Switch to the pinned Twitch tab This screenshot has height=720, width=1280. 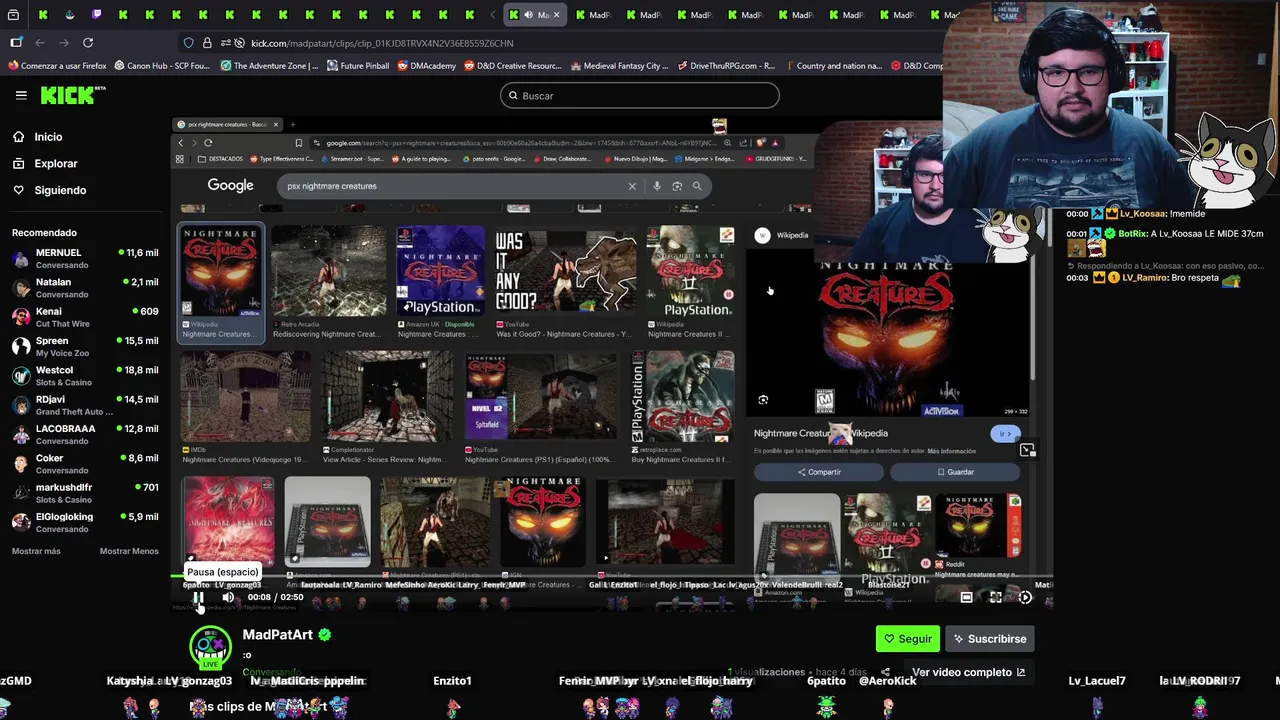pos(97,15)
